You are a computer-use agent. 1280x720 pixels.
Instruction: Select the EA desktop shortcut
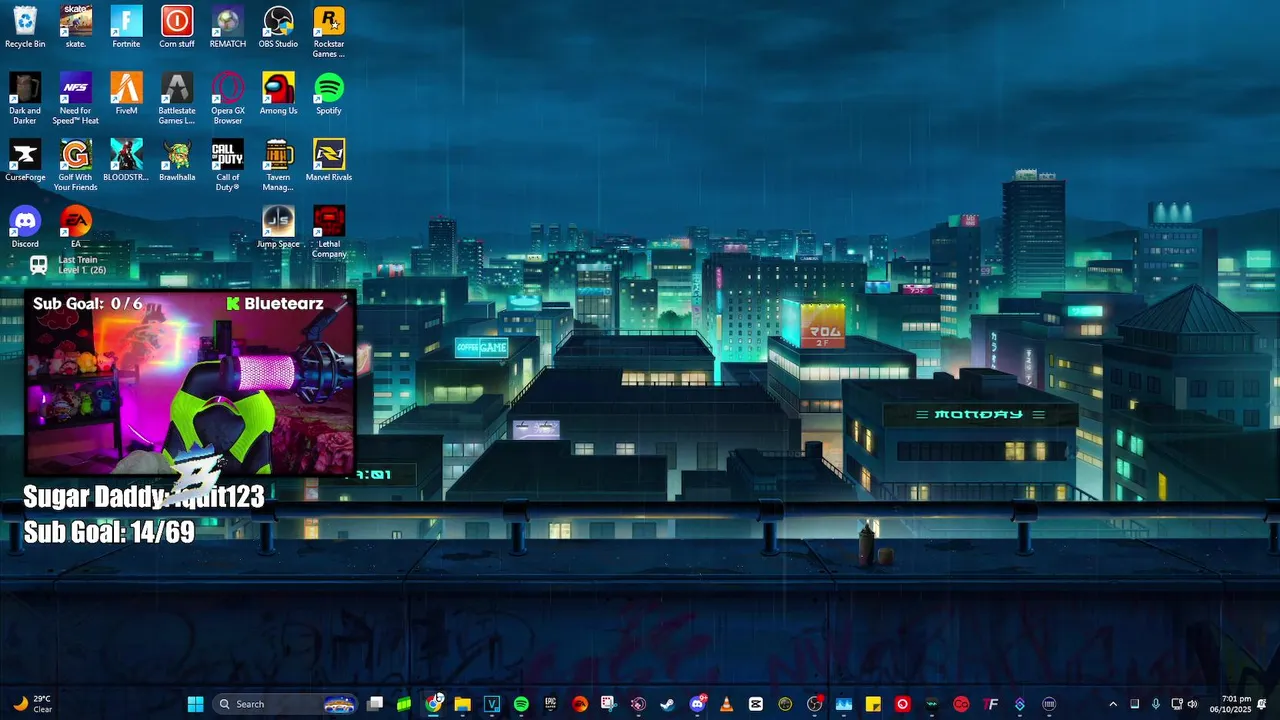click(76, 226)
